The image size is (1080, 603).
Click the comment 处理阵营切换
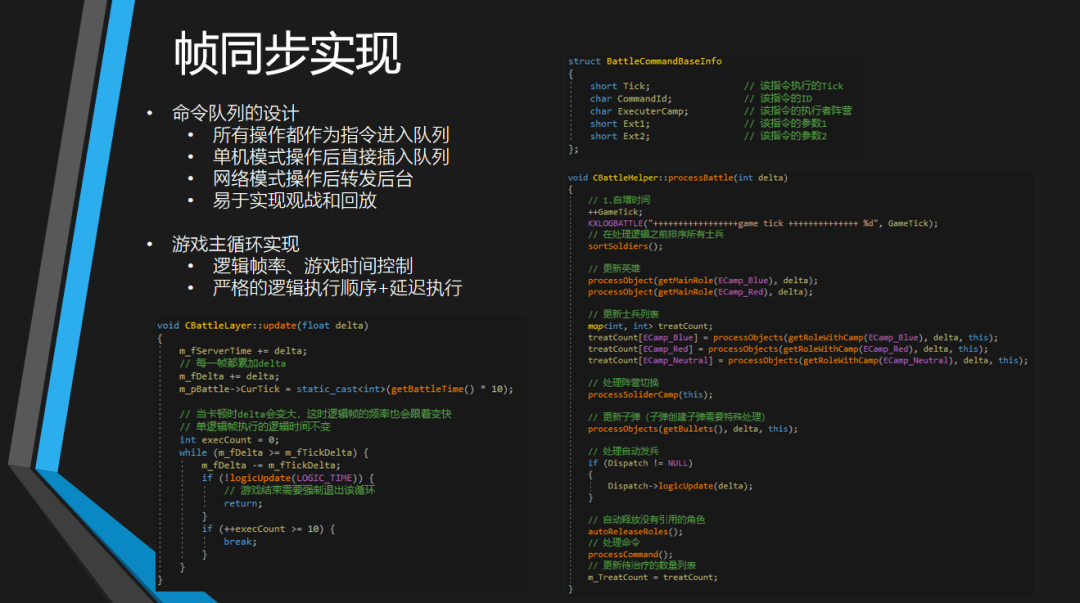coord(623,383)
